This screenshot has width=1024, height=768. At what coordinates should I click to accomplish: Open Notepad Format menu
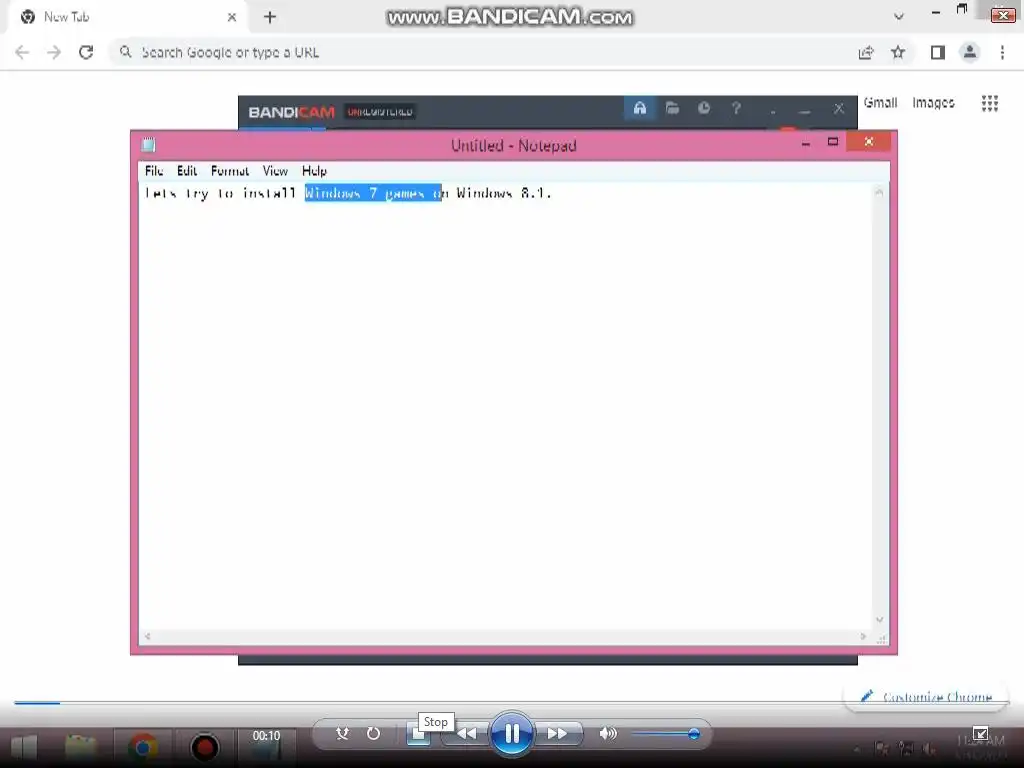[x=230, y=171]
